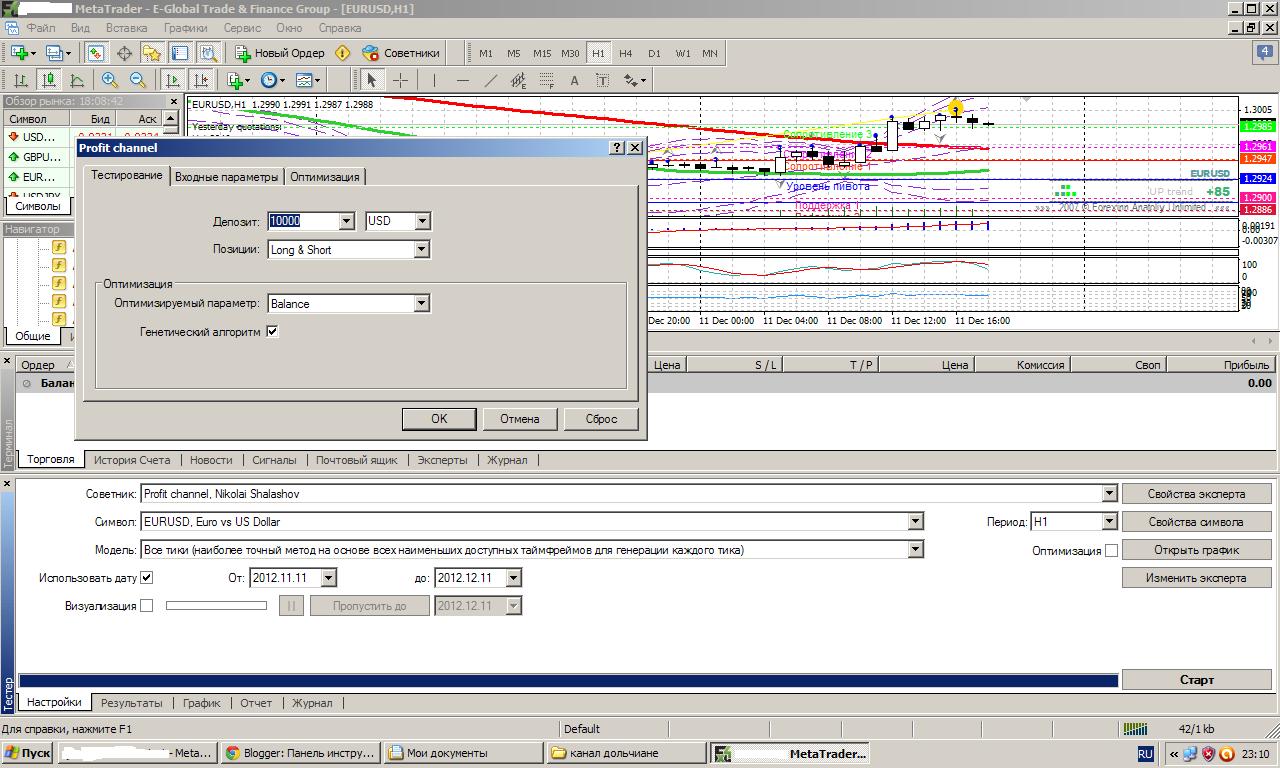
Task: Open the Позиции Long & Short dropdown
Action: click(x=422, y=249)
